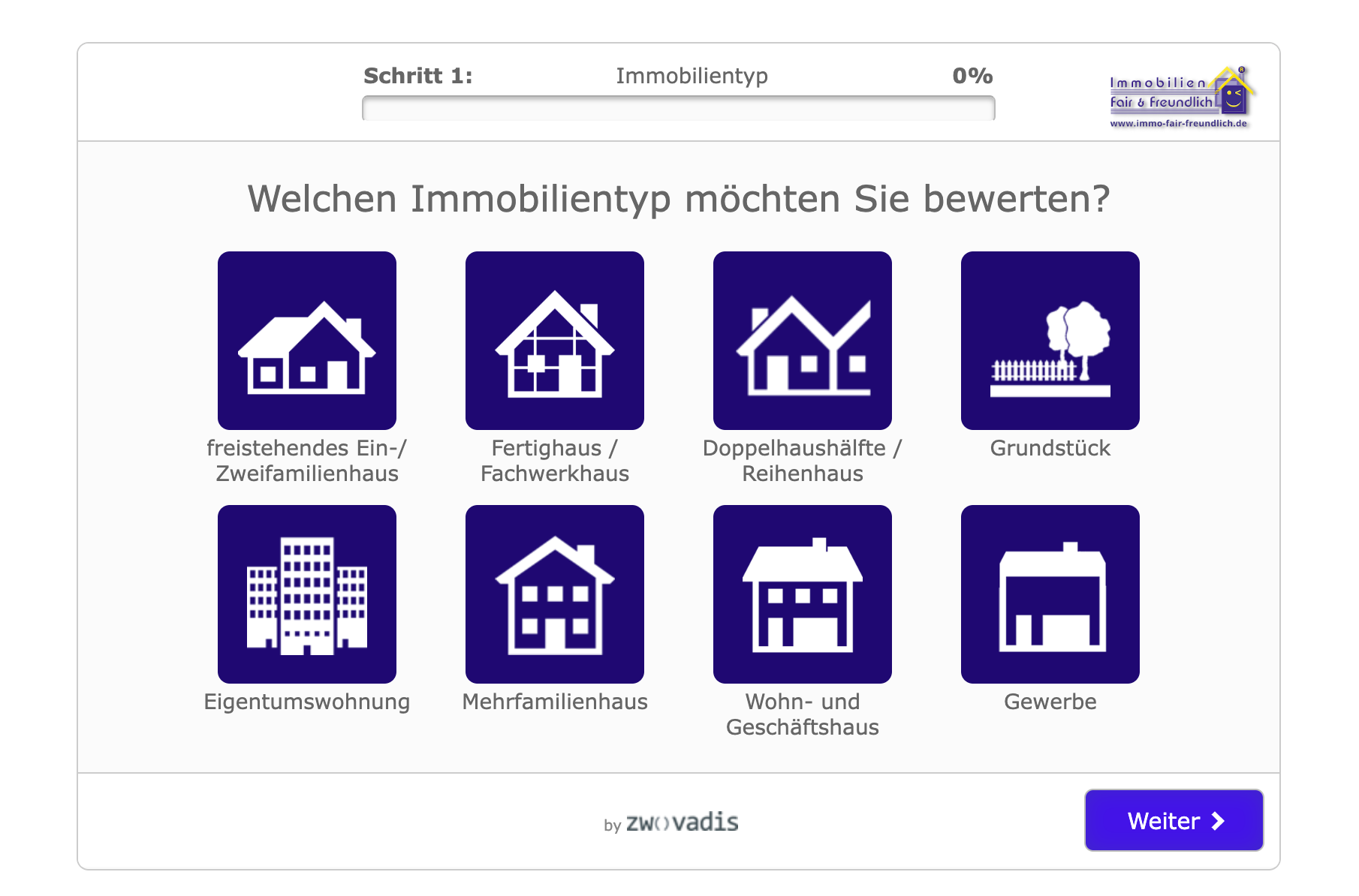
Task: Choose the Gewerbe building icon
Action: click(1050, 594)
